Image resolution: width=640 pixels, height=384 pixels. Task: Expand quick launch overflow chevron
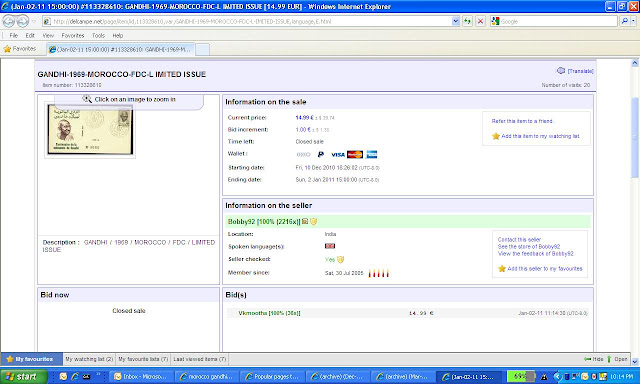tap(98, 374)
